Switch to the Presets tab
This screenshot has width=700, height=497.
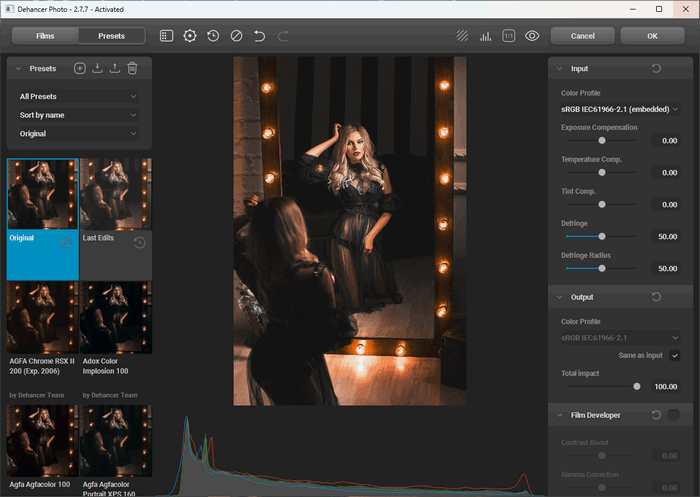point(111,36)
